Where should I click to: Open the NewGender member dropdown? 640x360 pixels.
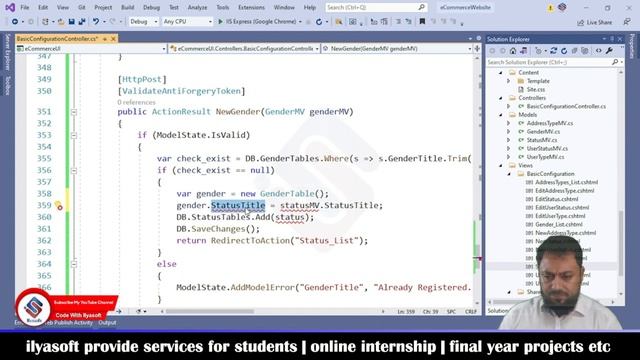coord(397,49)
